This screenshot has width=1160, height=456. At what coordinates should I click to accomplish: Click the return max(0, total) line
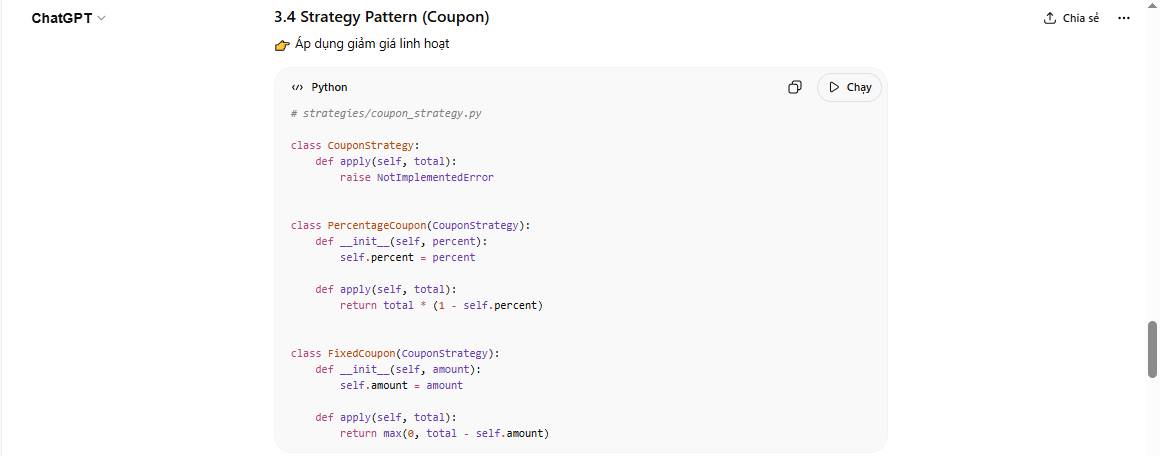(444, 433)
